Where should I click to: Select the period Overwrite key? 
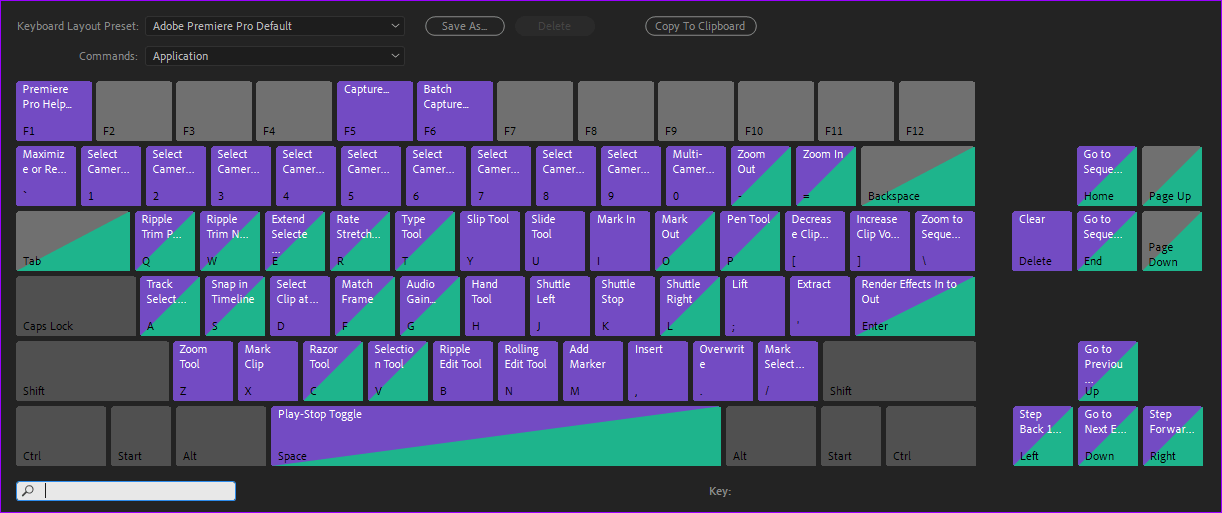[723, 371]
